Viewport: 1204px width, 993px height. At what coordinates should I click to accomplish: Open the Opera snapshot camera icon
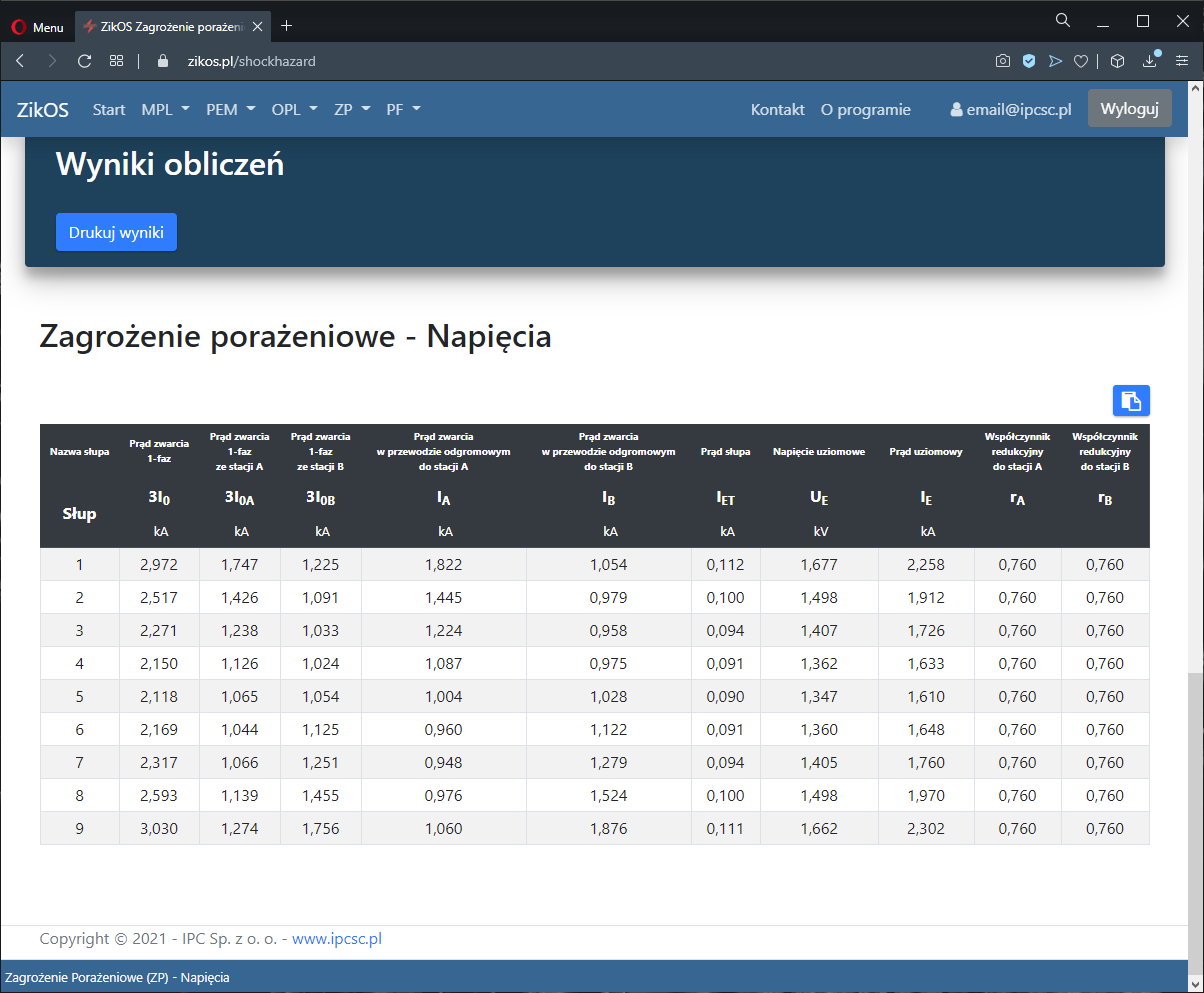tap(1002, 61)
